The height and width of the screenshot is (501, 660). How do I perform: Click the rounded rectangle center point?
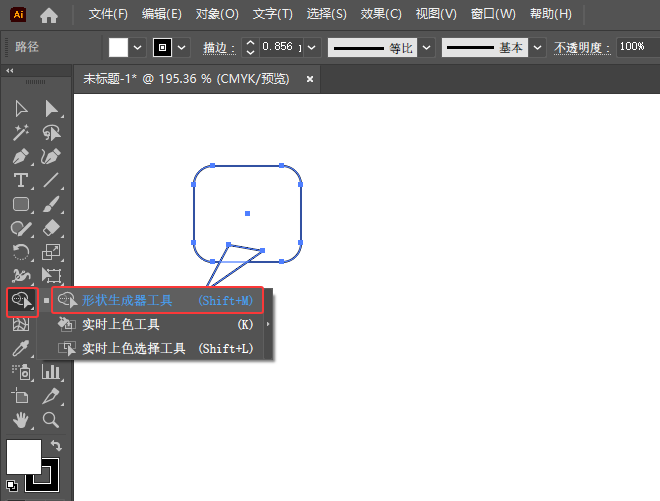[x=248, y=213]
